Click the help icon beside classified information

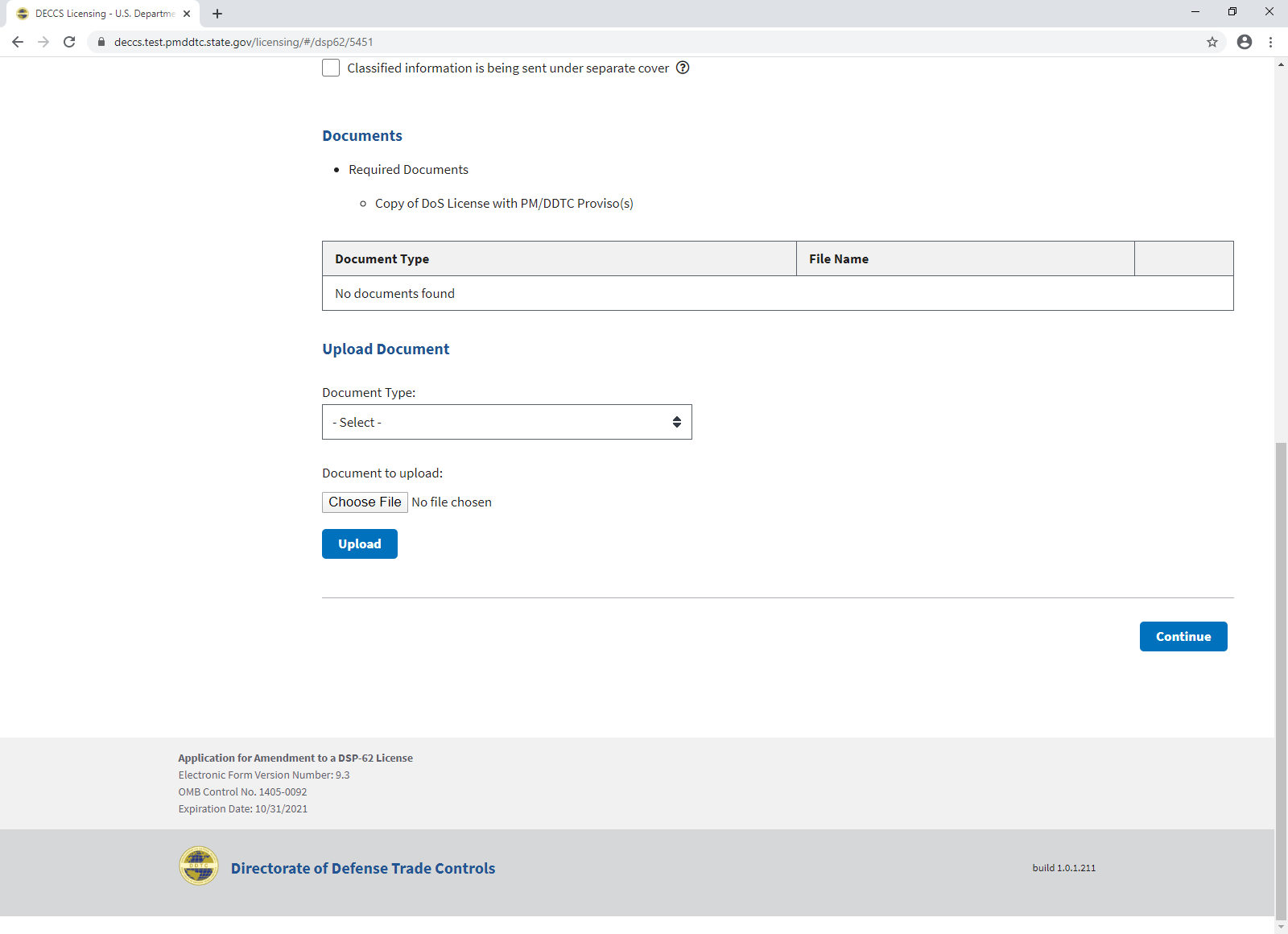(x=683, y=68)
